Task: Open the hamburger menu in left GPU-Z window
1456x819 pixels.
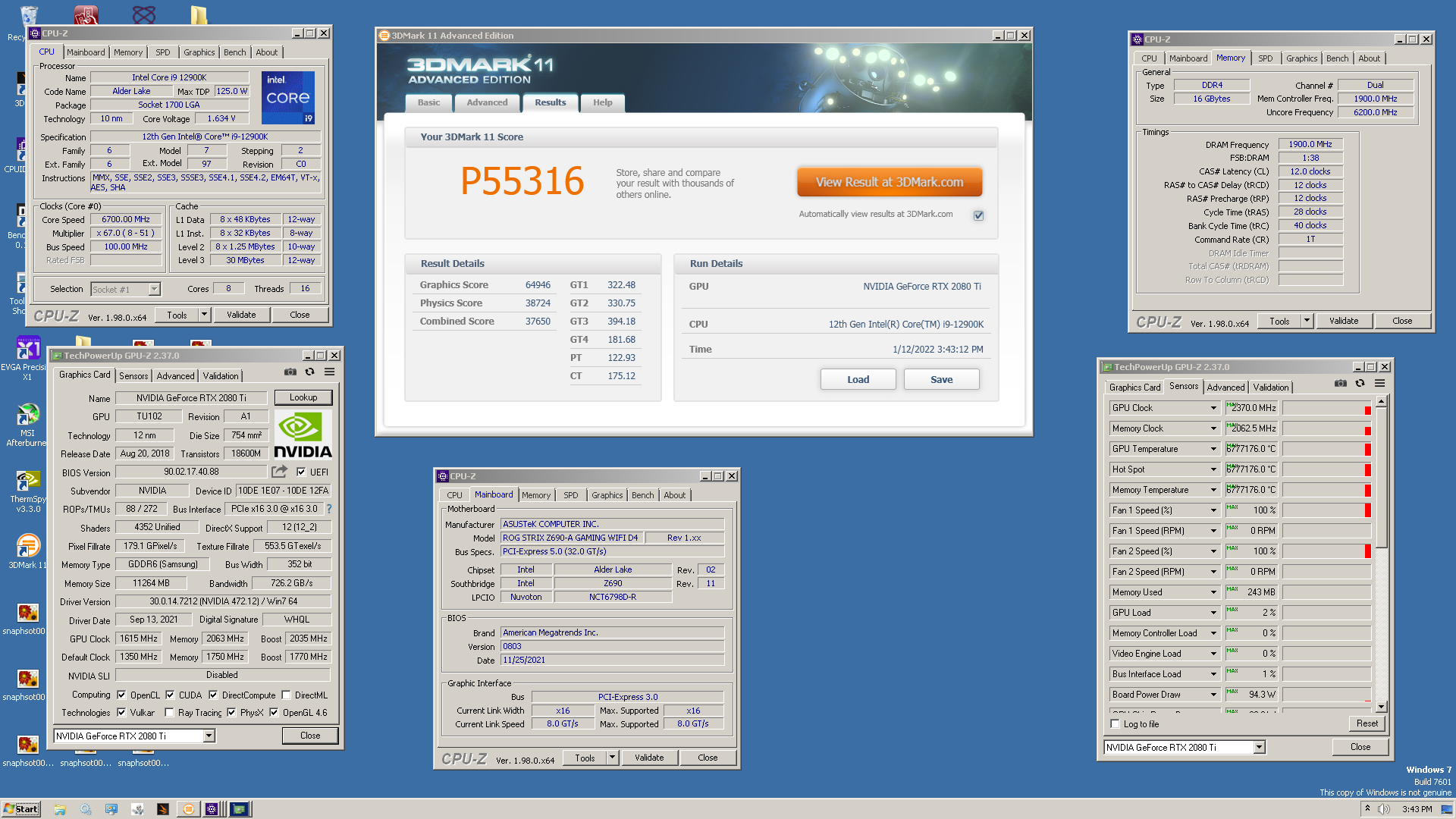Action: 329,372
